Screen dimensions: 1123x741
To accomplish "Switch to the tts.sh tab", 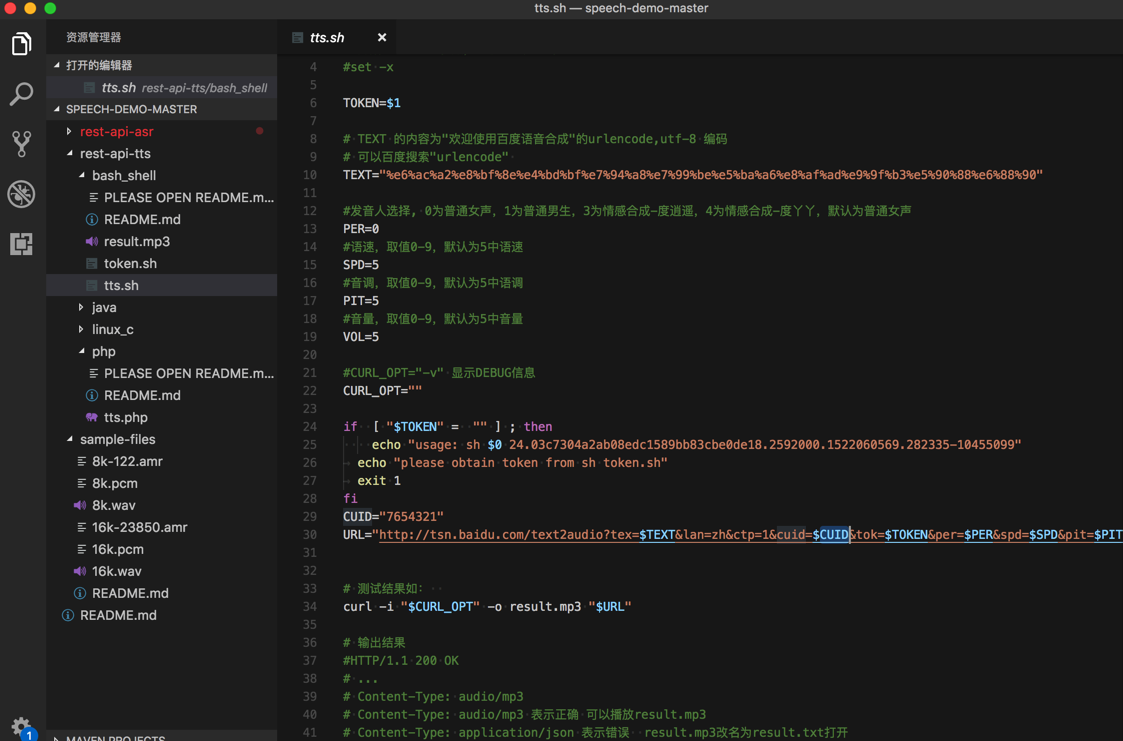I will click(326, 38).
